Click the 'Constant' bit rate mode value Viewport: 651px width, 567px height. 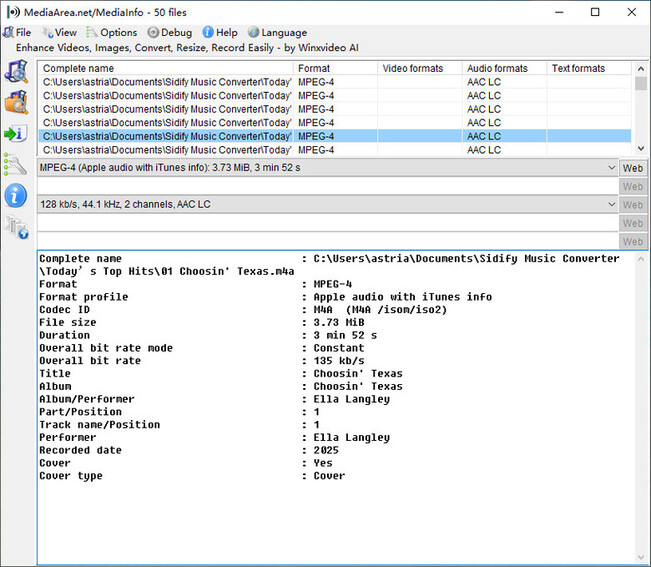[338, 348]
